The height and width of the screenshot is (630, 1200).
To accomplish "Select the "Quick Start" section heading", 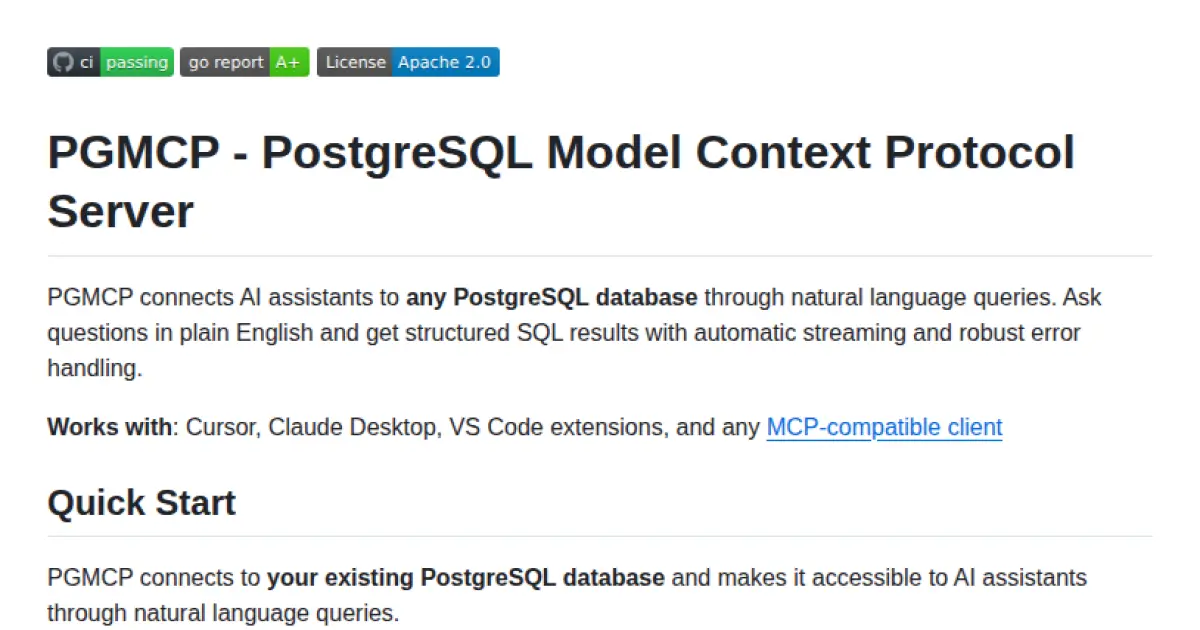I will tap(141, 502).
